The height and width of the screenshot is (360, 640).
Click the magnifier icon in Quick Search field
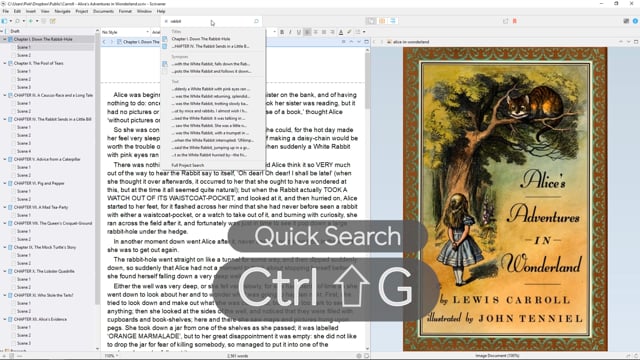(x=256, y=21)
